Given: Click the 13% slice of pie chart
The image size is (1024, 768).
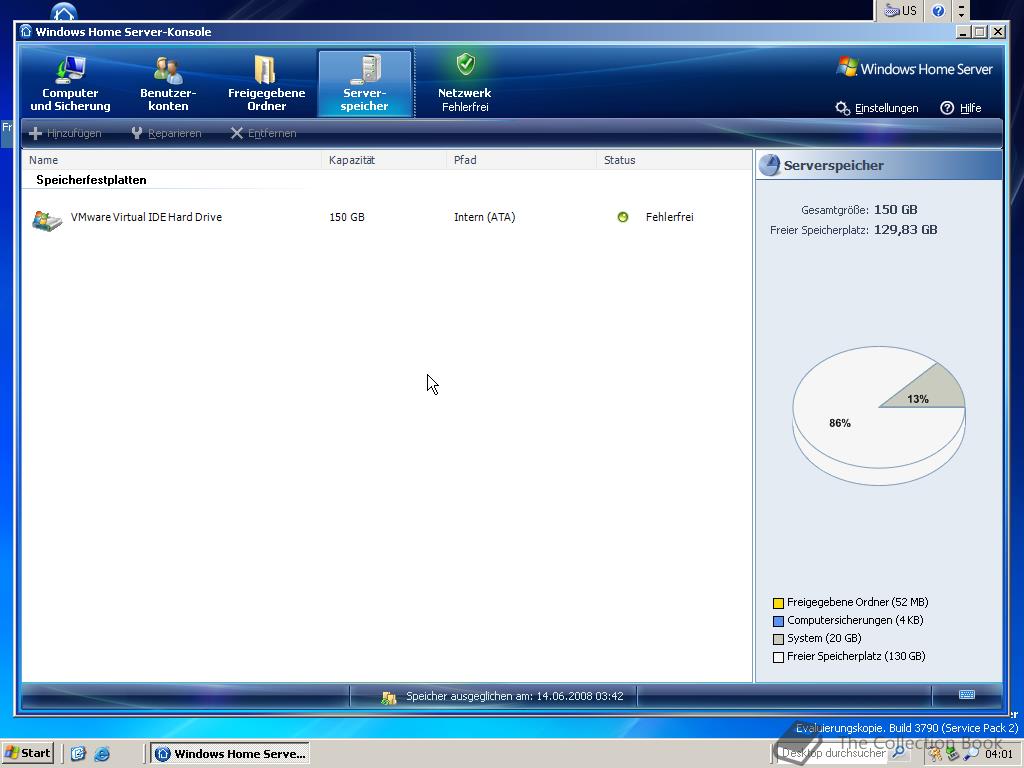Looking at the screenshot, I should tap(927, 391).
